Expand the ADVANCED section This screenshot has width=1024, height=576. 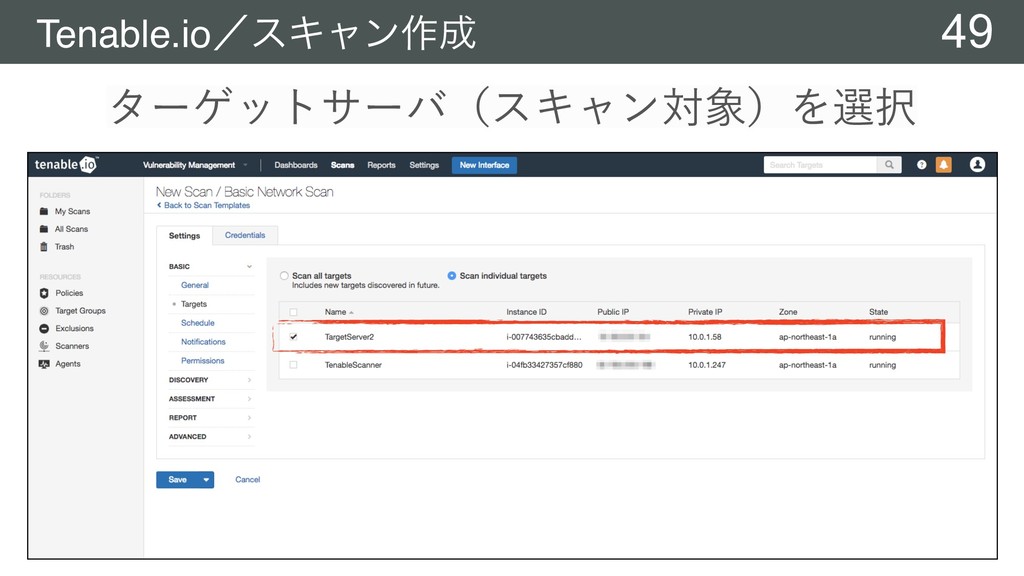[210, 437]
